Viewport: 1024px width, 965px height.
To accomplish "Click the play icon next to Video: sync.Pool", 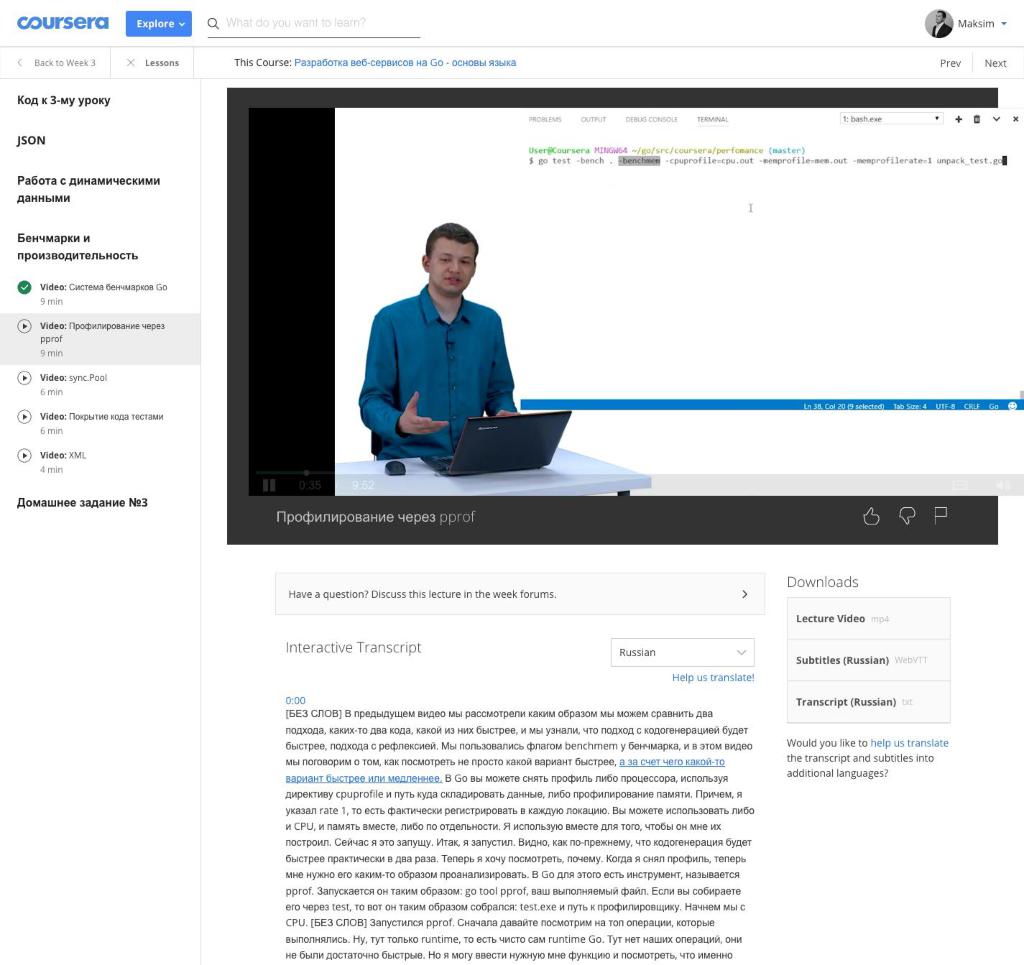I will coord(22,378).
